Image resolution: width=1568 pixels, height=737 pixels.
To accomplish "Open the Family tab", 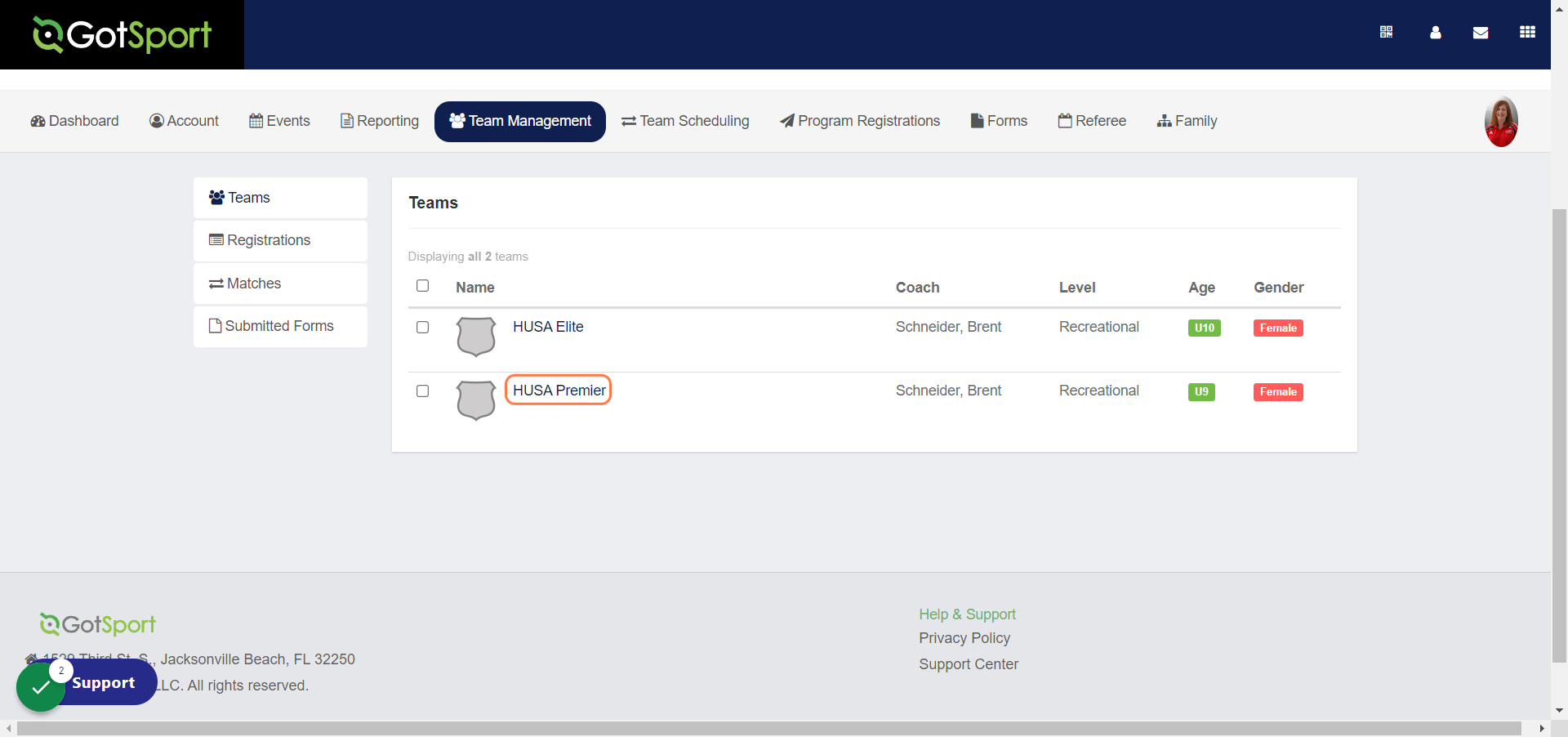I will pyautogui.click(x=1187, y=121).
